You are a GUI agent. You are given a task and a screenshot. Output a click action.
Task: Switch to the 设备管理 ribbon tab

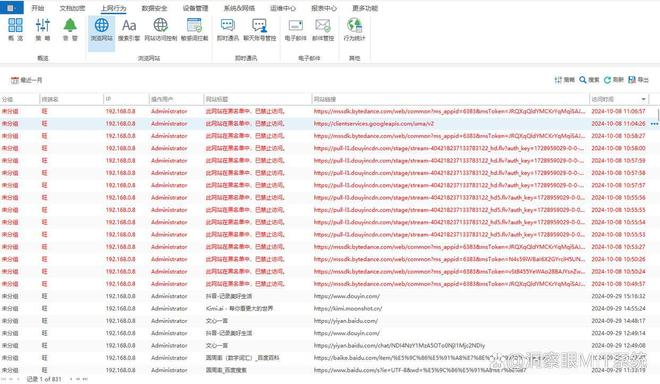[195, 8]
